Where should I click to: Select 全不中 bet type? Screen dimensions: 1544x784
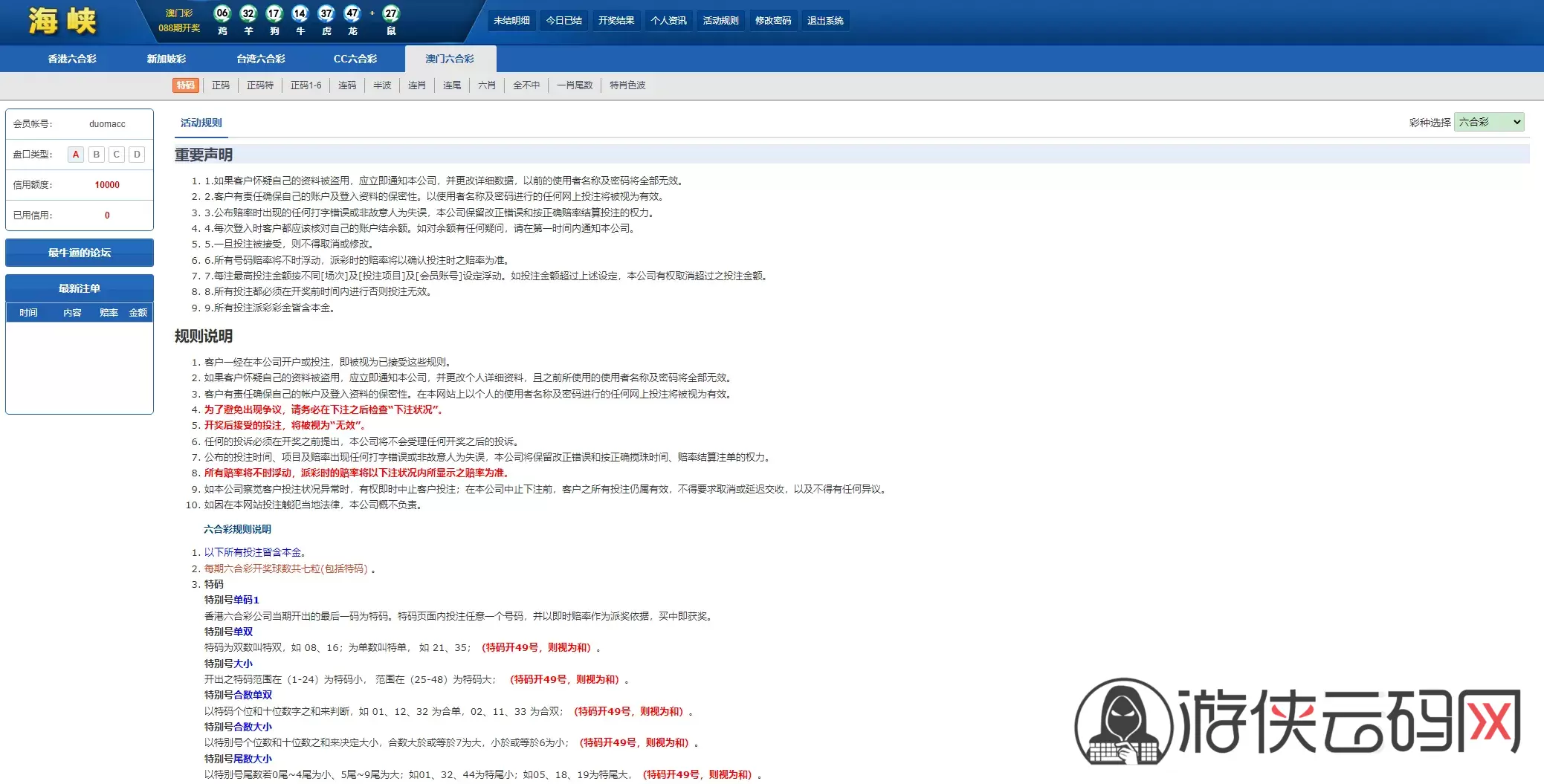526,85
